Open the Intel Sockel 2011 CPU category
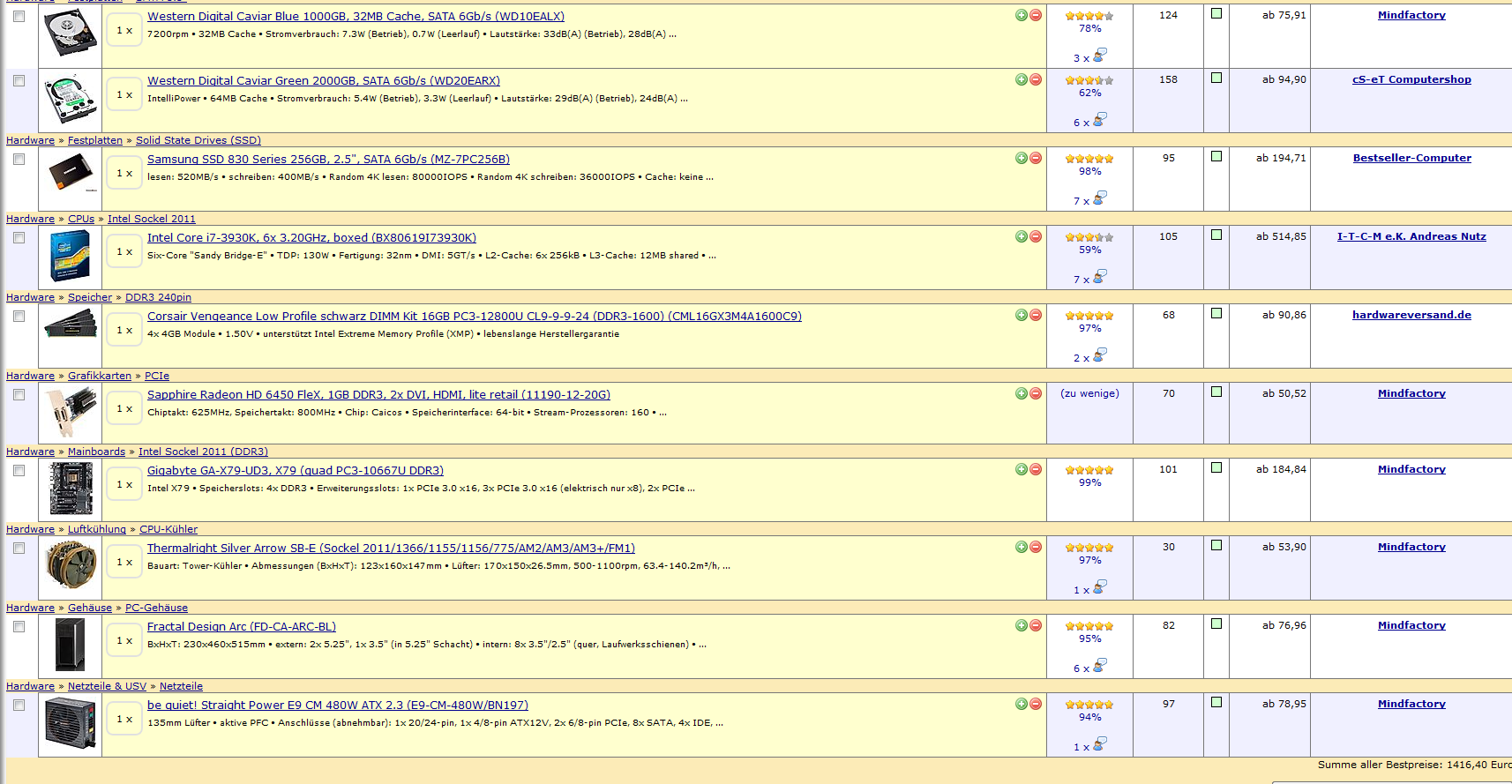This screenshot has height=784, width=1512. [x=152, y=219]
